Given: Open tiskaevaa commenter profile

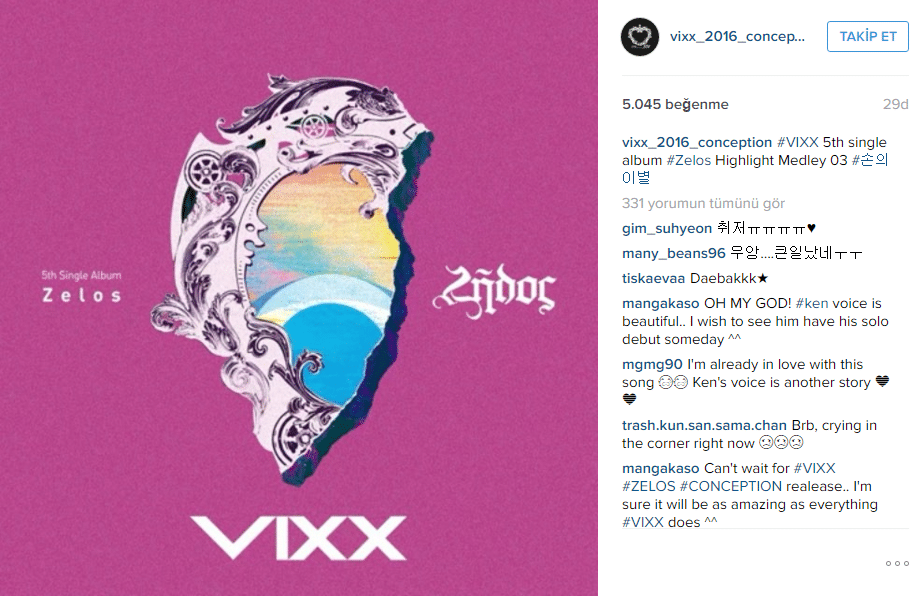Looking at the screenshot, I should click(x=653, y=278).
